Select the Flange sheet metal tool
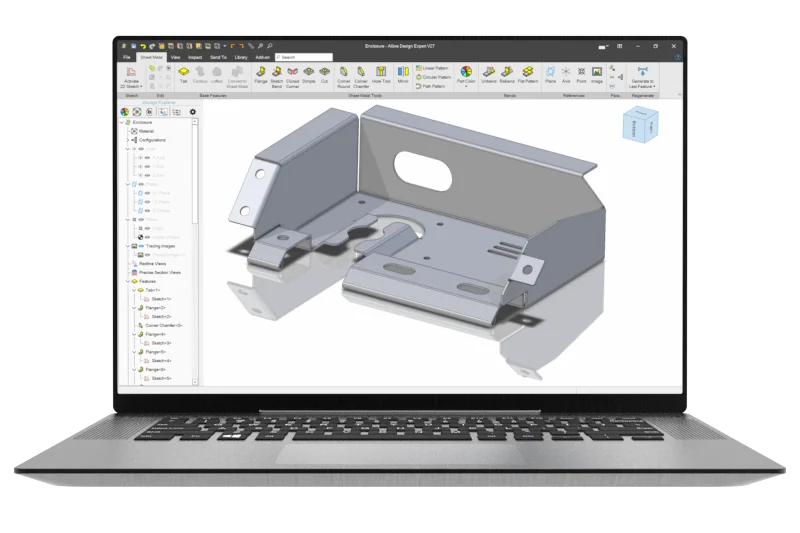 261,75
